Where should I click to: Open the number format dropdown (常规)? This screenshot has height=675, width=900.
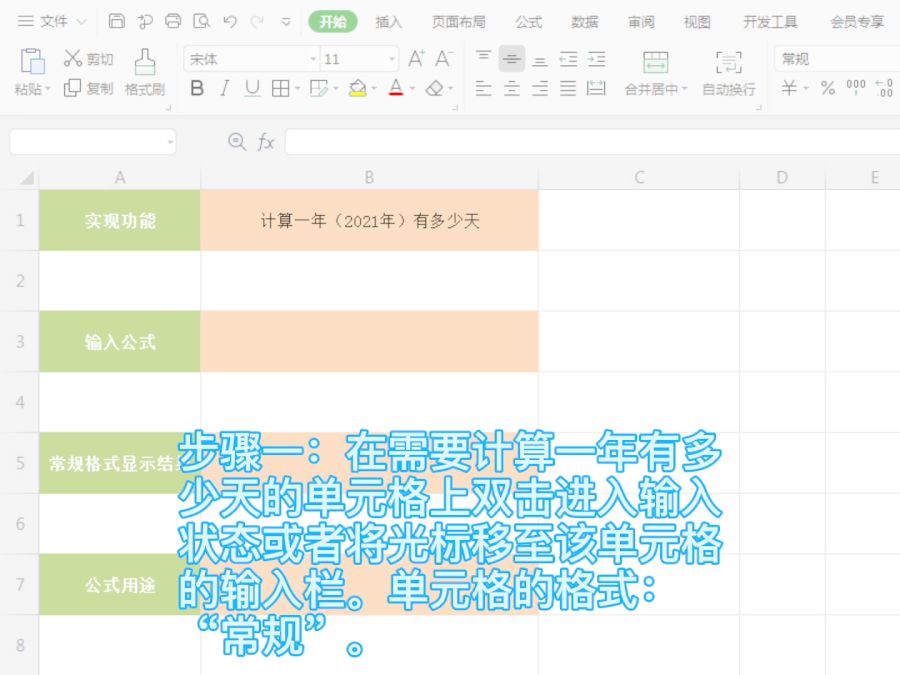pos(837,59)
